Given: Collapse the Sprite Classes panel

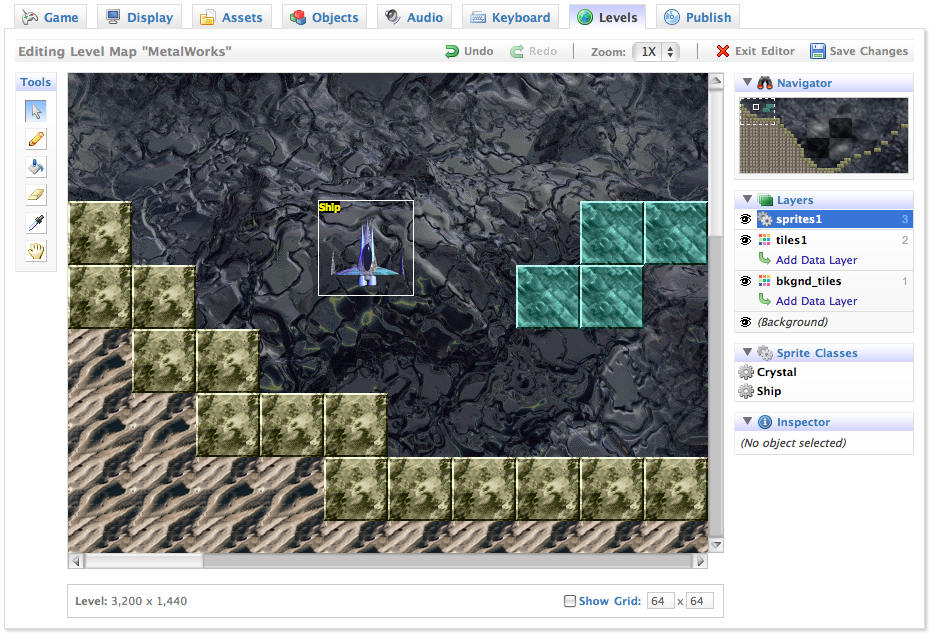Looking at the screenshot, I should 747,353.
